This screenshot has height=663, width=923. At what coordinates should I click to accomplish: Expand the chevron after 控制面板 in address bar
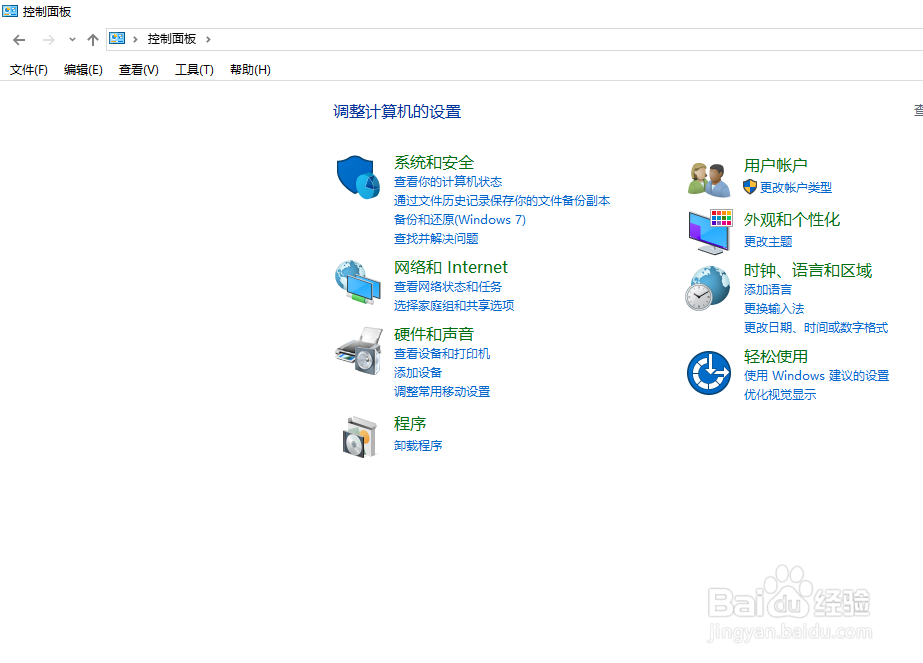pos(208,39)
